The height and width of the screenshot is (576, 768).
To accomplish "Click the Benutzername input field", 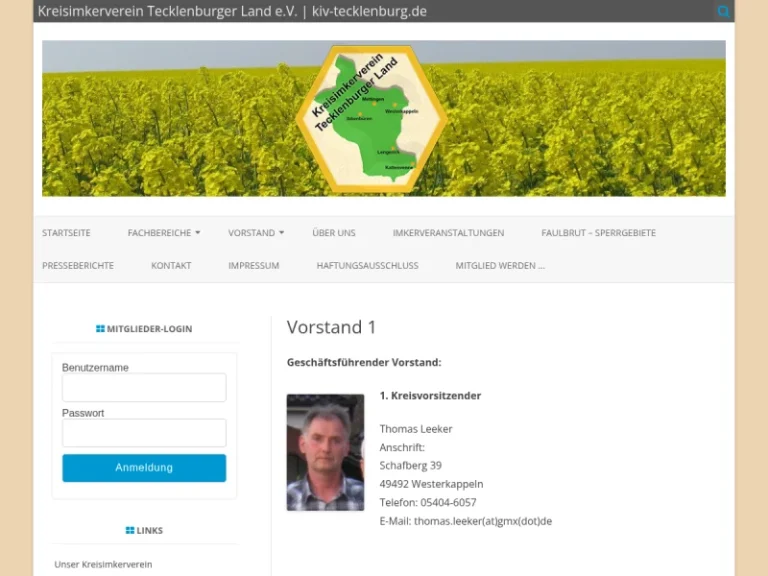I will pyautogui.click(x=144, y=387).
